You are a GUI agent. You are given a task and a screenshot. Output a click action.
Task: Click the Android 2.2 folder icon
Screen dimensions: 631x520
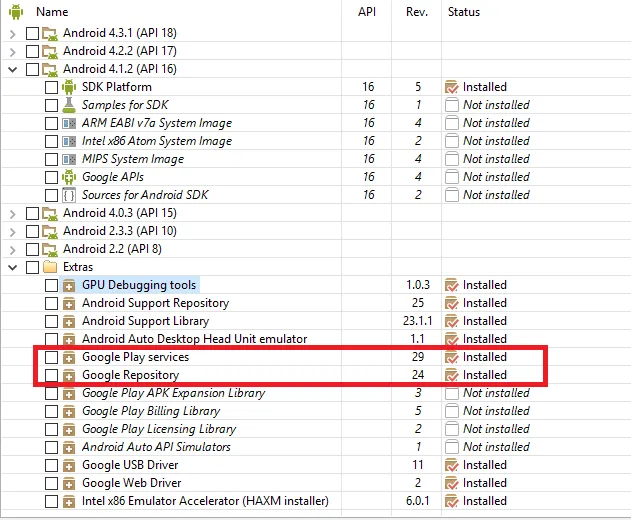click(50, 249)
